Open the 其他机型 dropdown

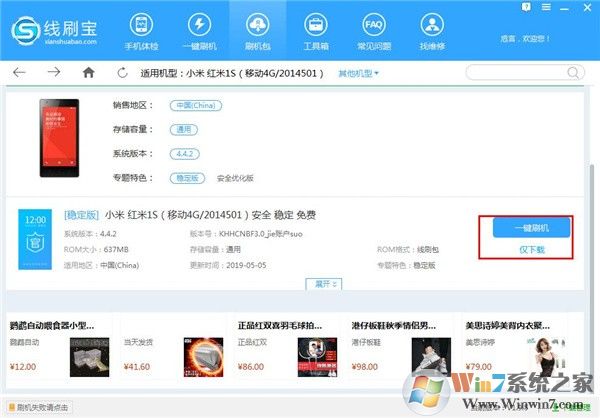pyautogui.click(x=358, y=73)
